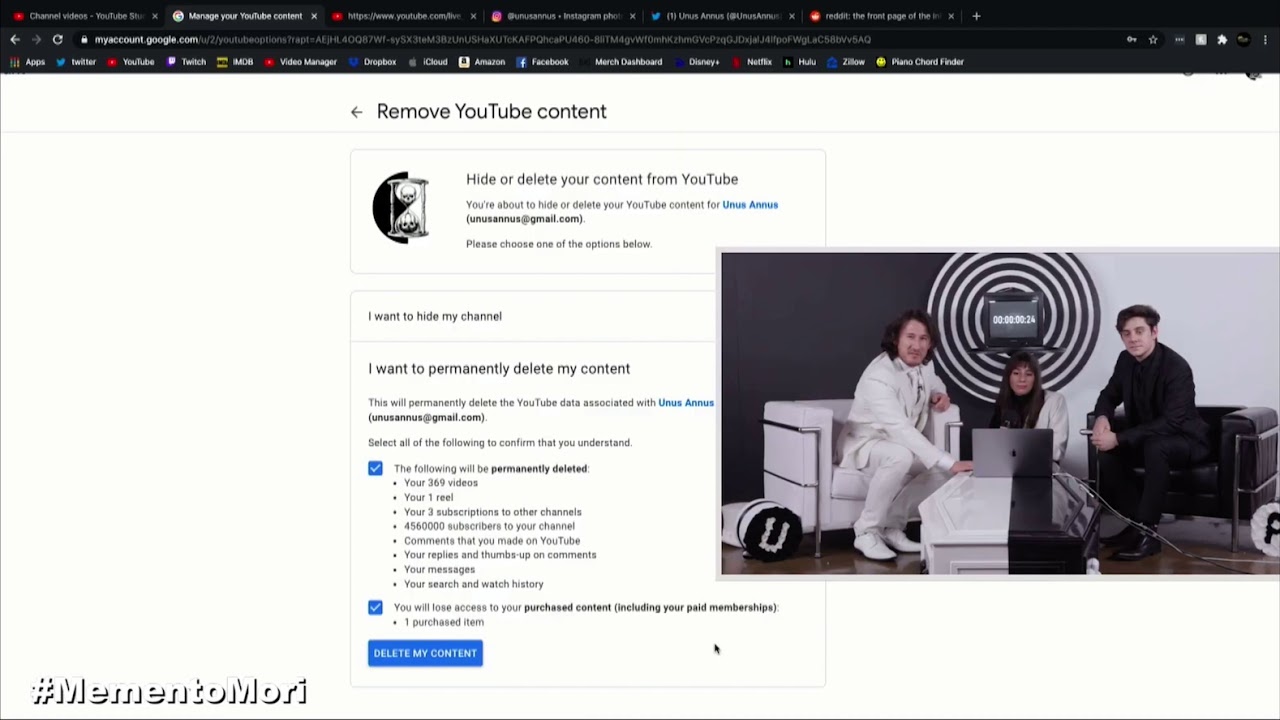Close the Channel videos YouTube Studio tab
Viewport: 1280px width, 720px height.
pyautogui.click(x=155, y=16)
